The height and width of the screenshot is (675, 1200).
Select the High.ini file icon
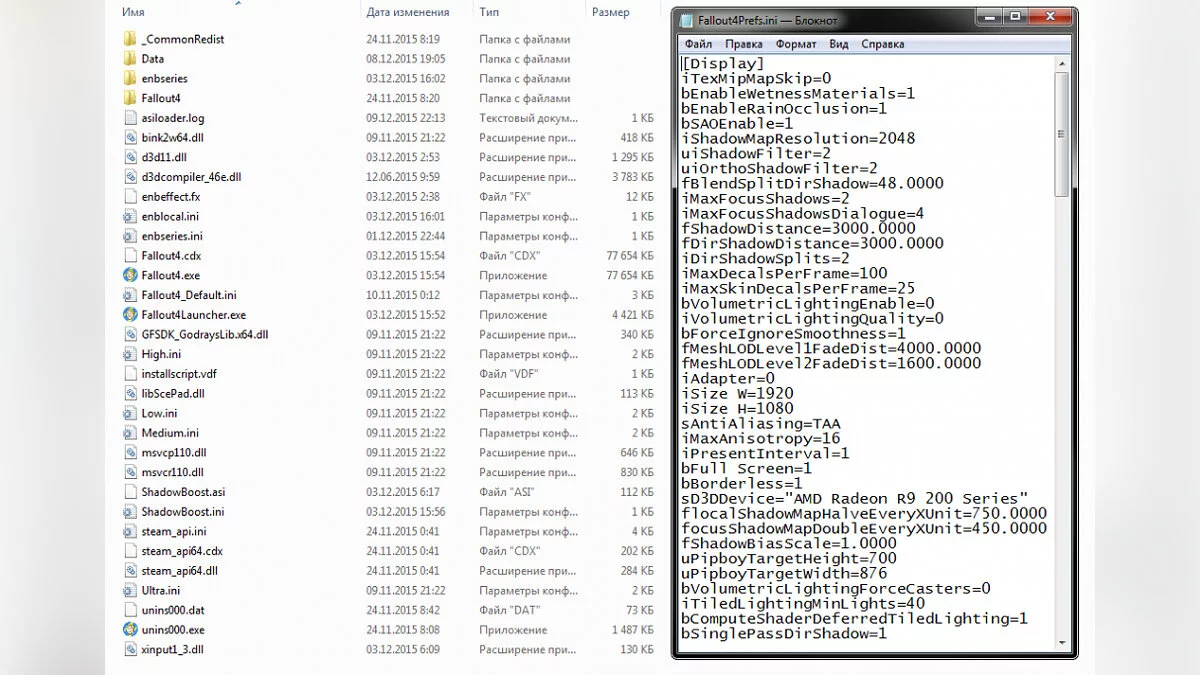click(130, 354)
